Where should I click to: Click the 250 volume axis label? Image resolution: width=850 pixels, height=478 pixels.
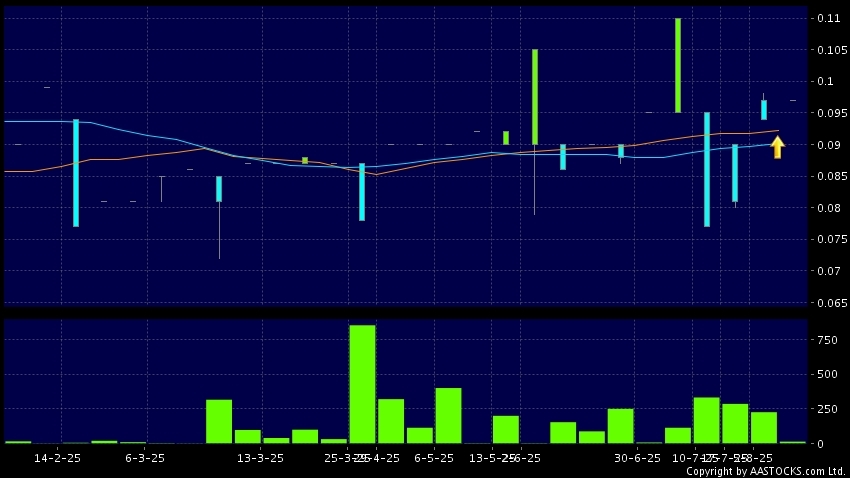click(827, 409)
